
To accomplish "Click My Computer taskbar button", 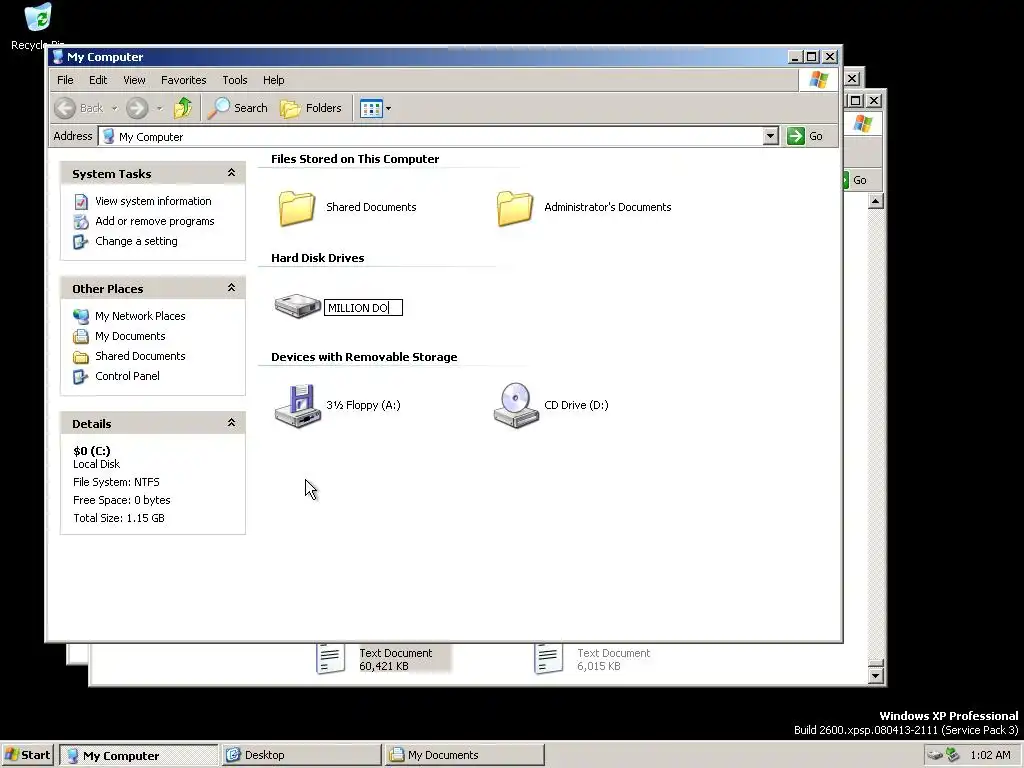I will (138, 756).
